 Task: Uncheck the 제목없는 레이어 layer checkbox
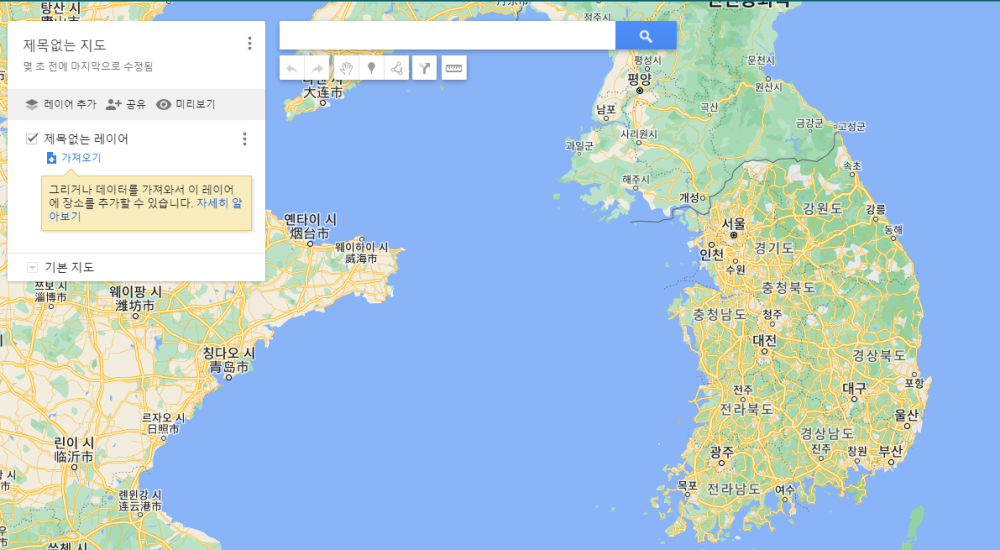click(32, 138)
